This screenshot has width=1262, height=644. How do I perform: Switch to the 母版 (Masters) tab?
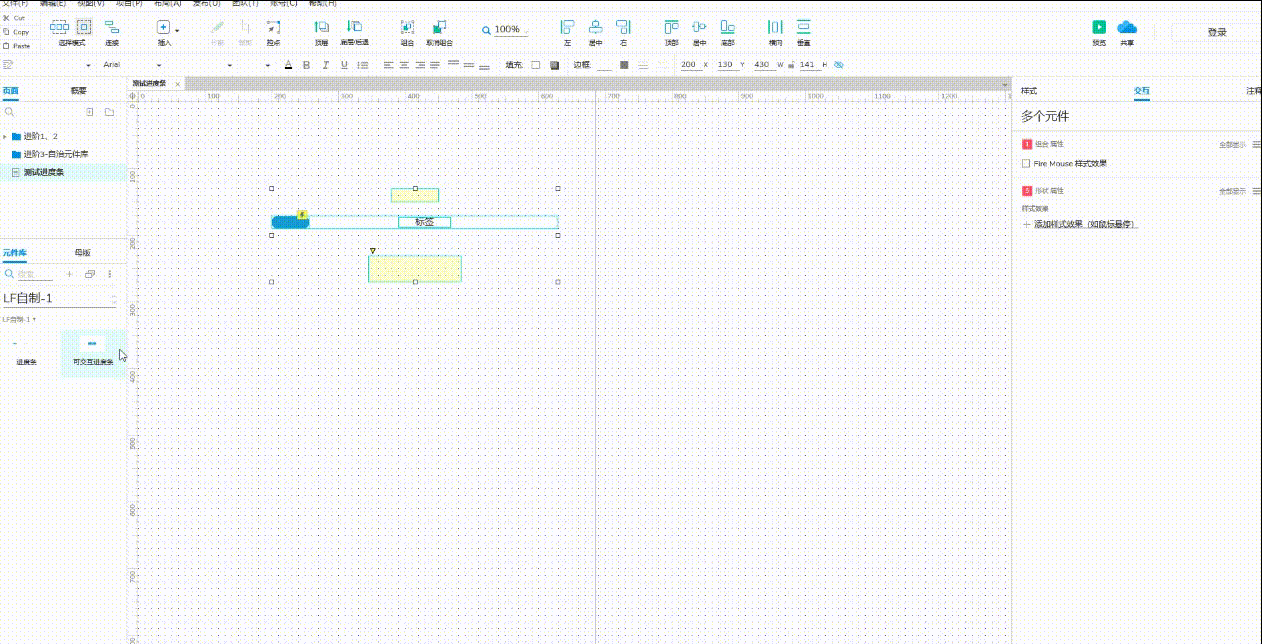(83, 253)
